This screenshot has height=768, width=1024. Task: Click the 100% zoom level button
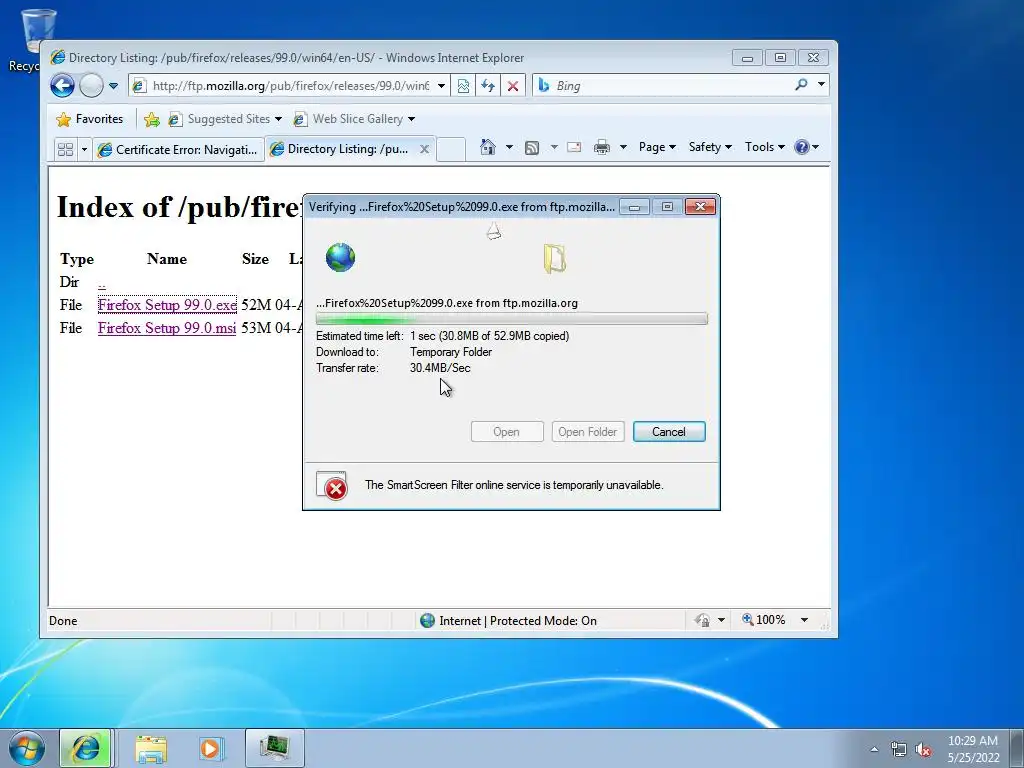[763, 620]
